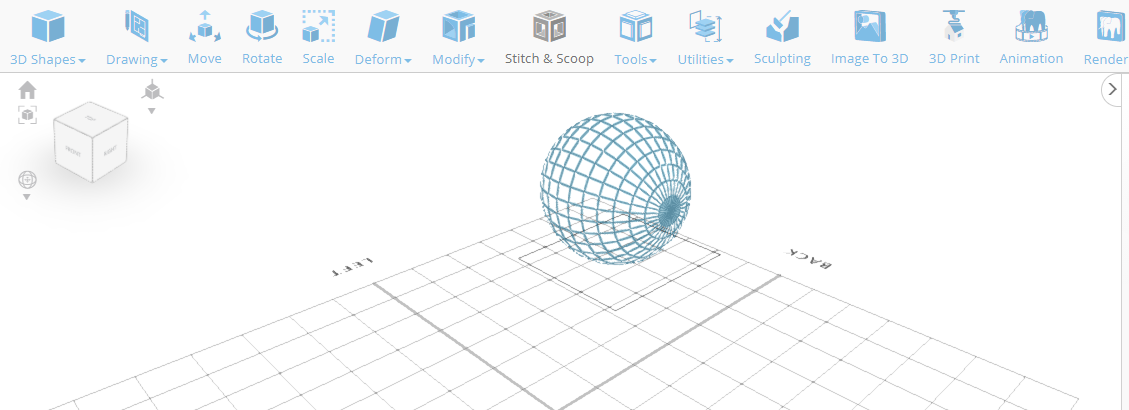The height and width of the screenshot is (410, 1129).
Task: Select the Move tool
Action: 204,39
